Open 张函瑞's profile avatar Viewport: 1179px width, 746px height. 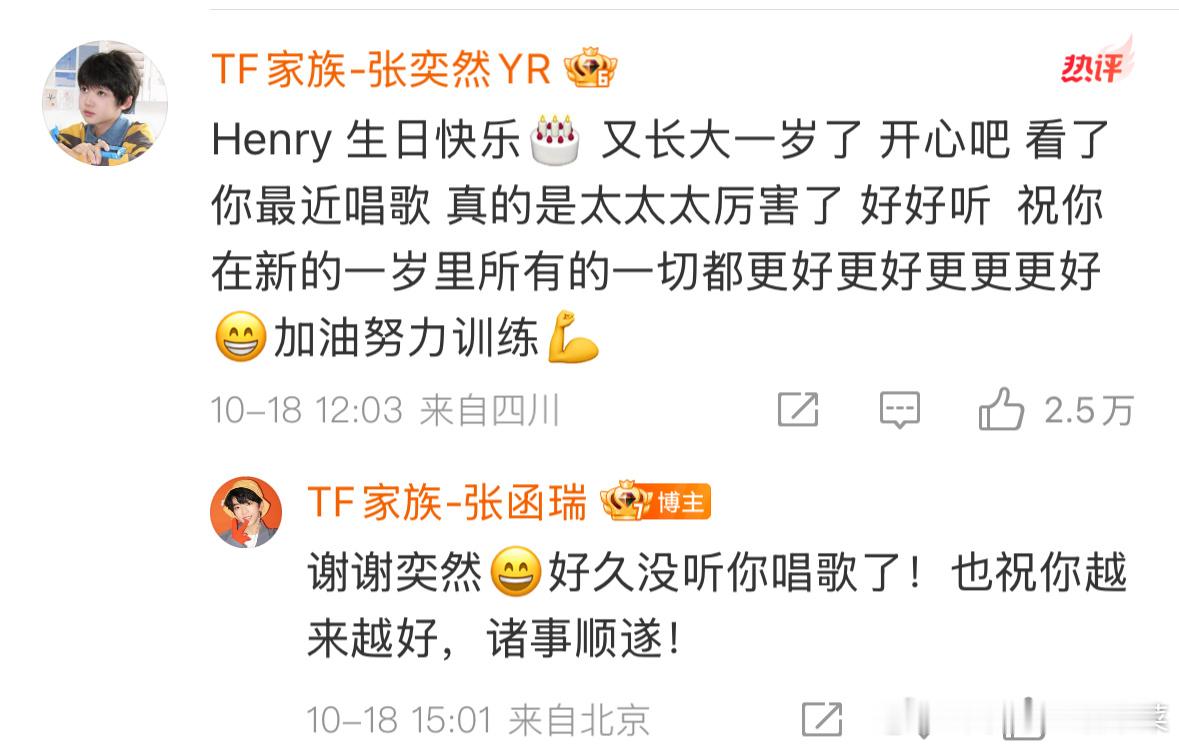click(246, 512)
